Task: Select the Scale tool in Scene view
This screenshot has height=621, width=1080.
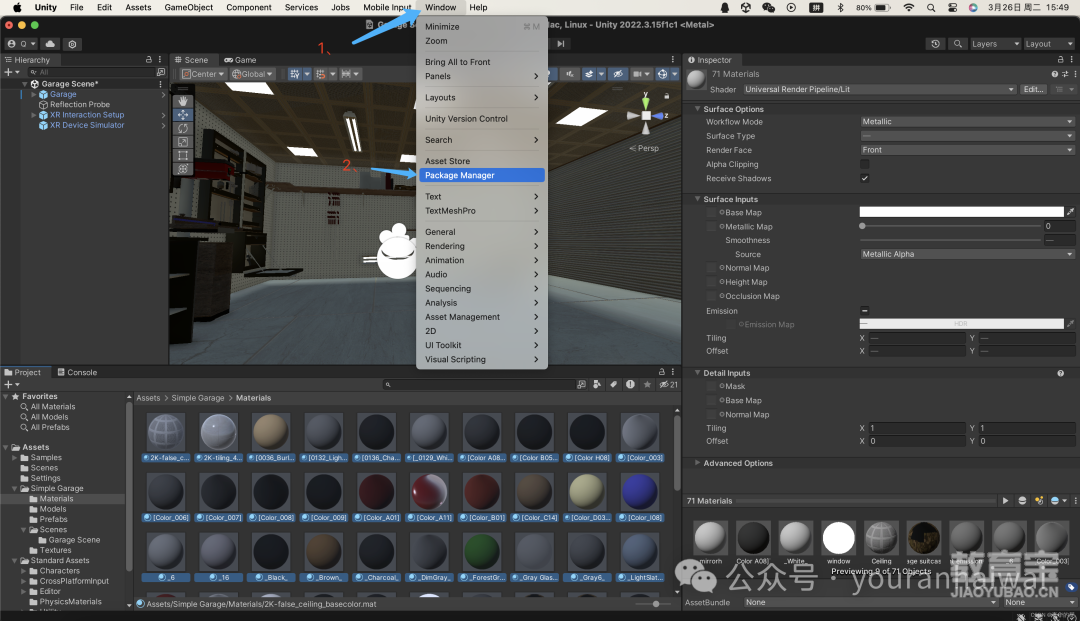Action: click(x=183, y=142)
